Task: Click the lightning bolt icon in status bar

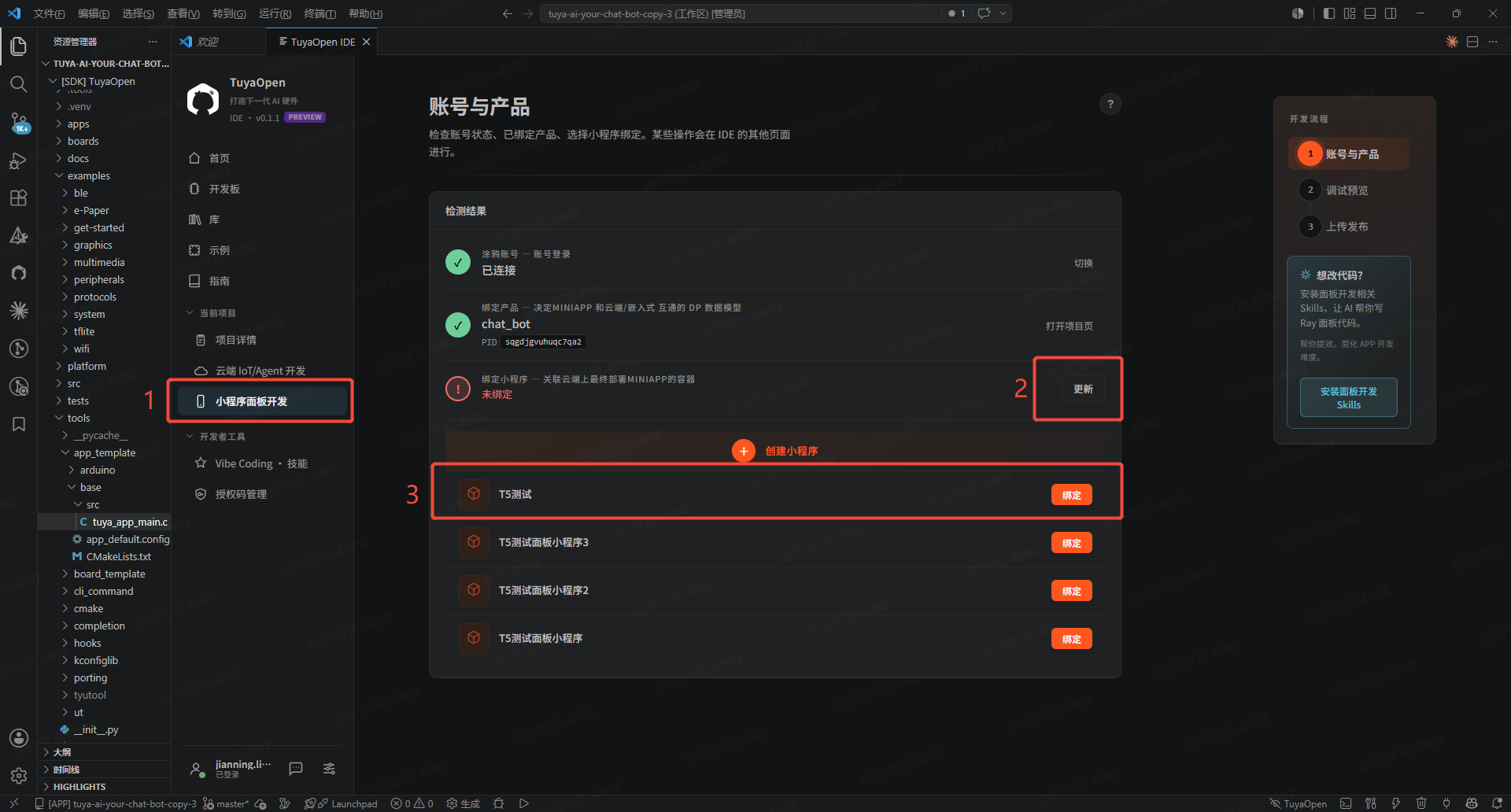Action: 1396,803
